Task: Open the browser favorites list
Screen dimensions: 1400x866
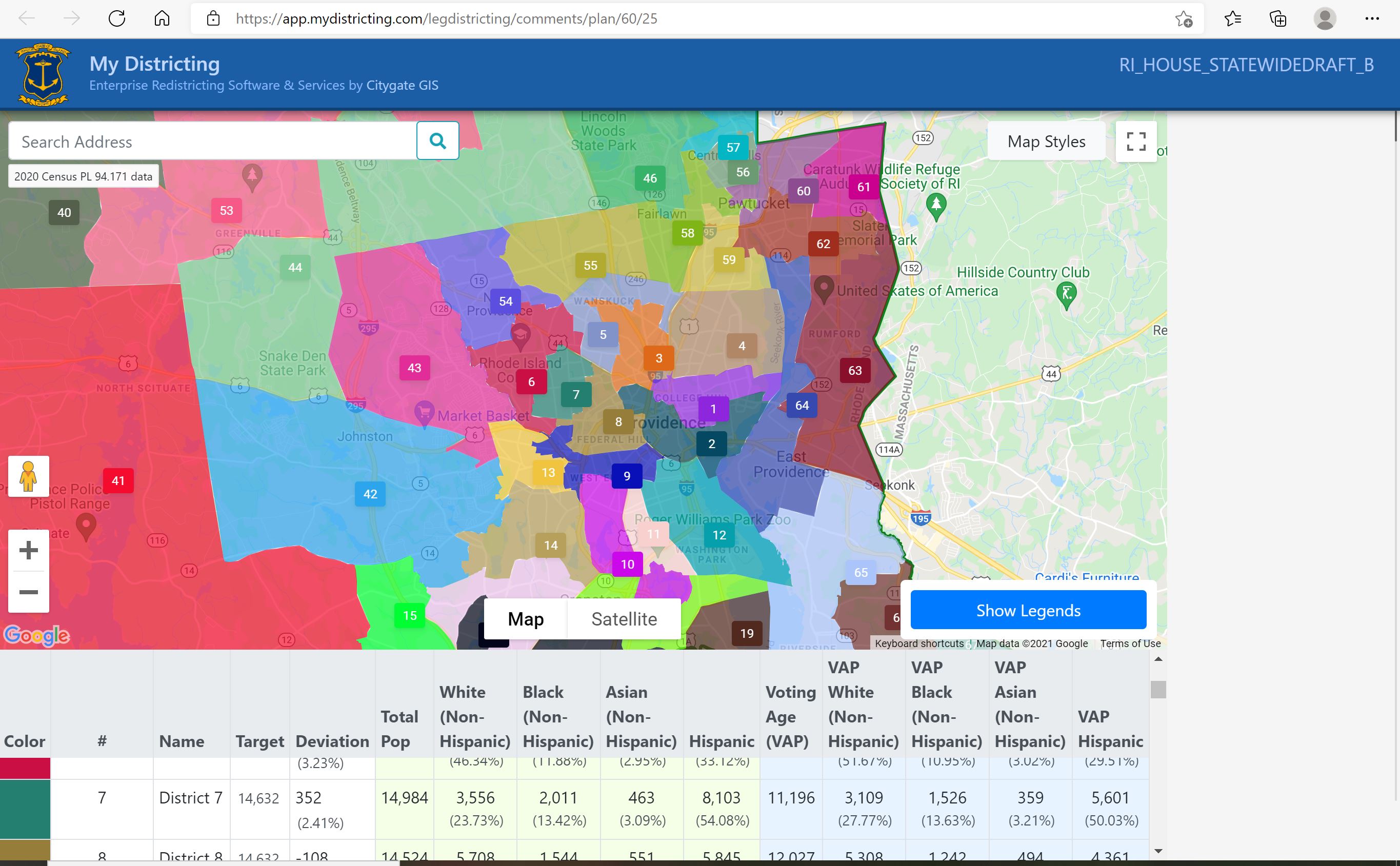Action: (1233, 19)
